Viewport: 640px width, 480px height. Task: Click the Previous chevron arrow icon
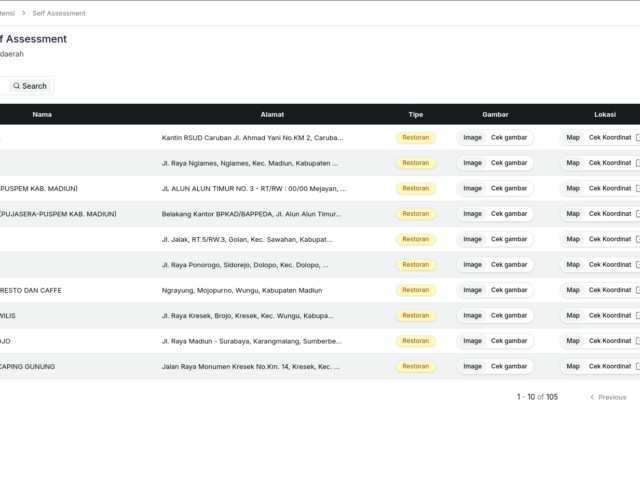pos(592,397)
